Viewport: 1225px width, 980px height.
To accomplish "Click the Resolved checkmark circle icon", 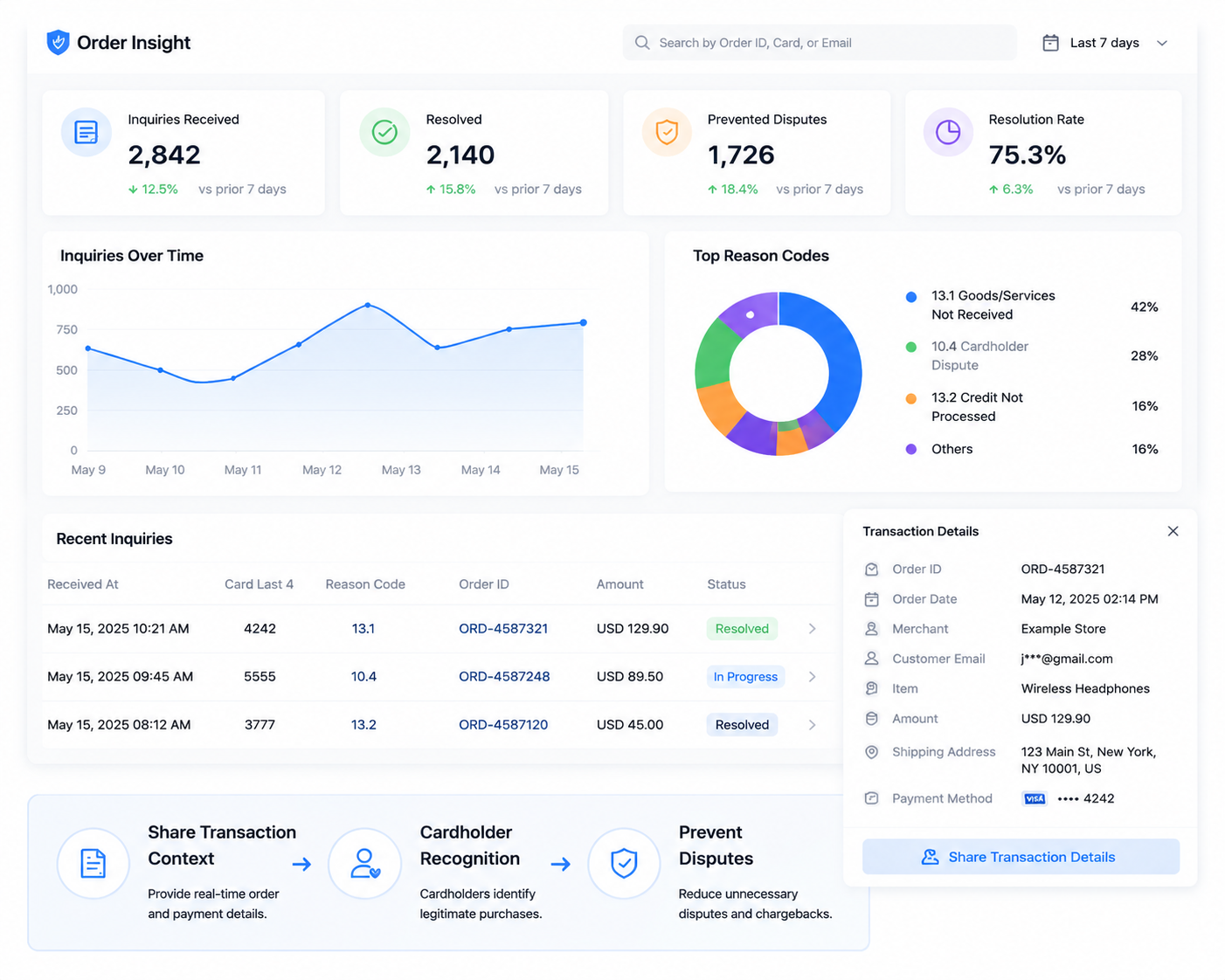I will tap(384, 132).
